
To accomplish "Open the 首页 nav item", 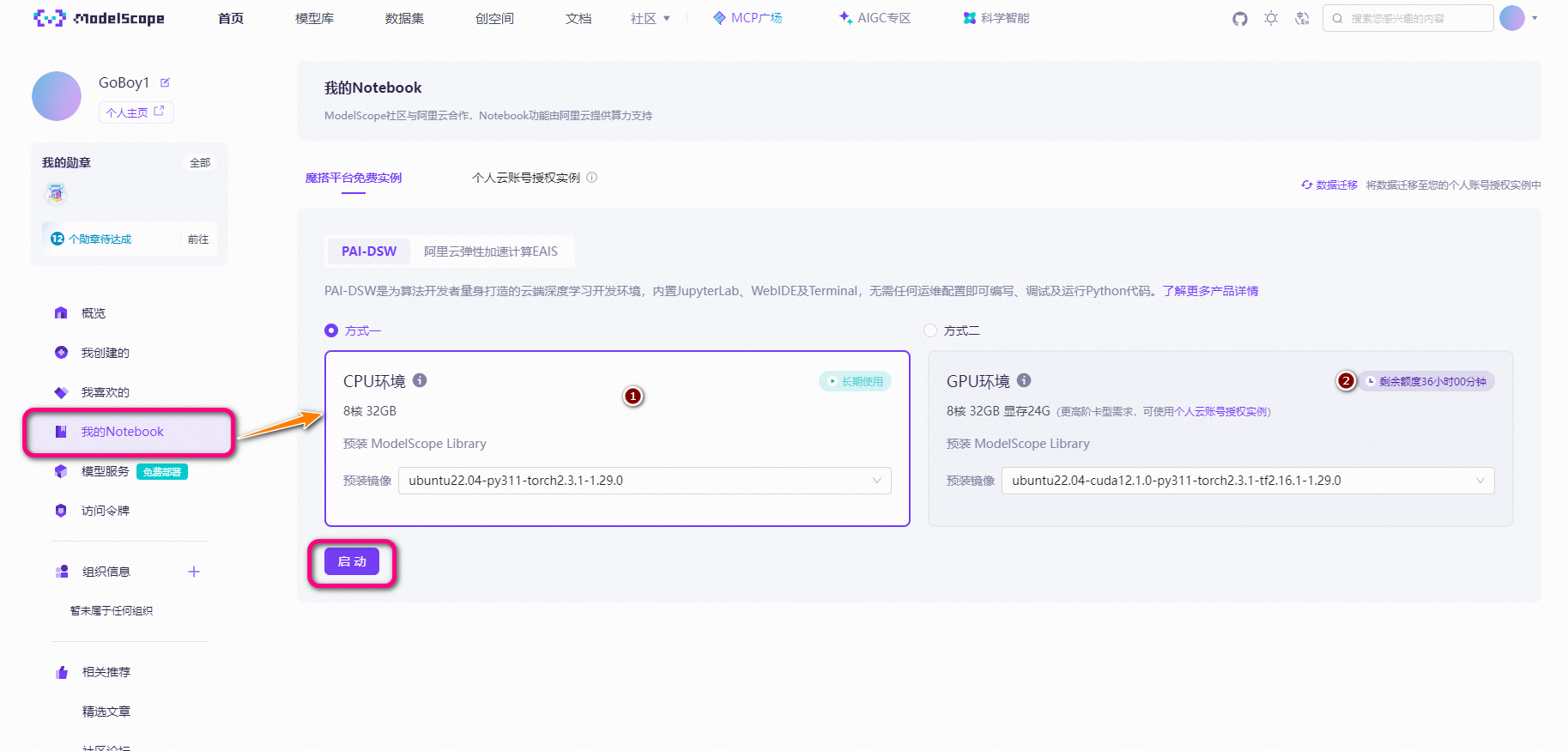I will (x=231, y=18).
